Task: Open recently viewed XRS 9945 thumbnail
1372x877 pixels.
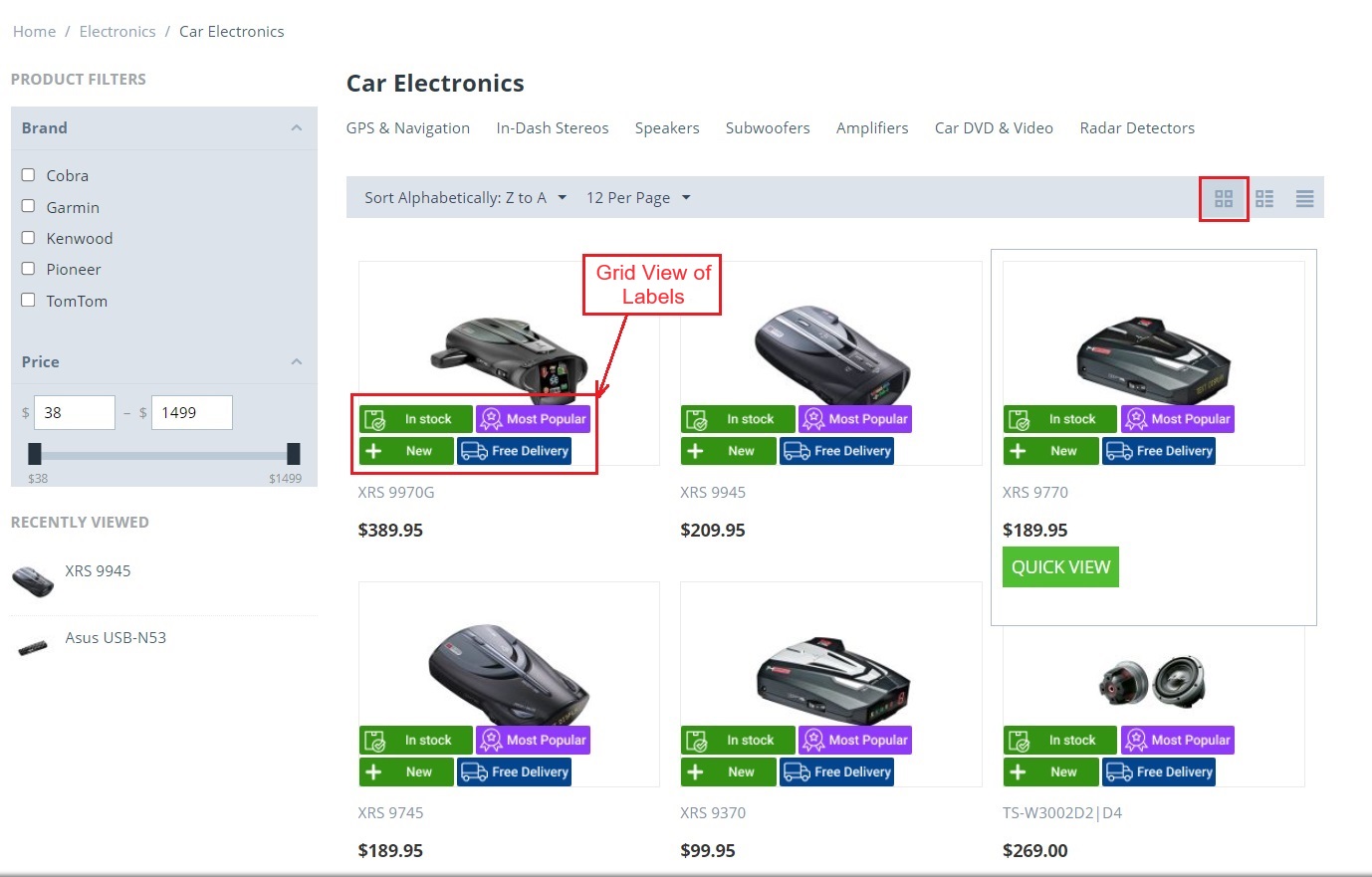Action: coord(33,580)
